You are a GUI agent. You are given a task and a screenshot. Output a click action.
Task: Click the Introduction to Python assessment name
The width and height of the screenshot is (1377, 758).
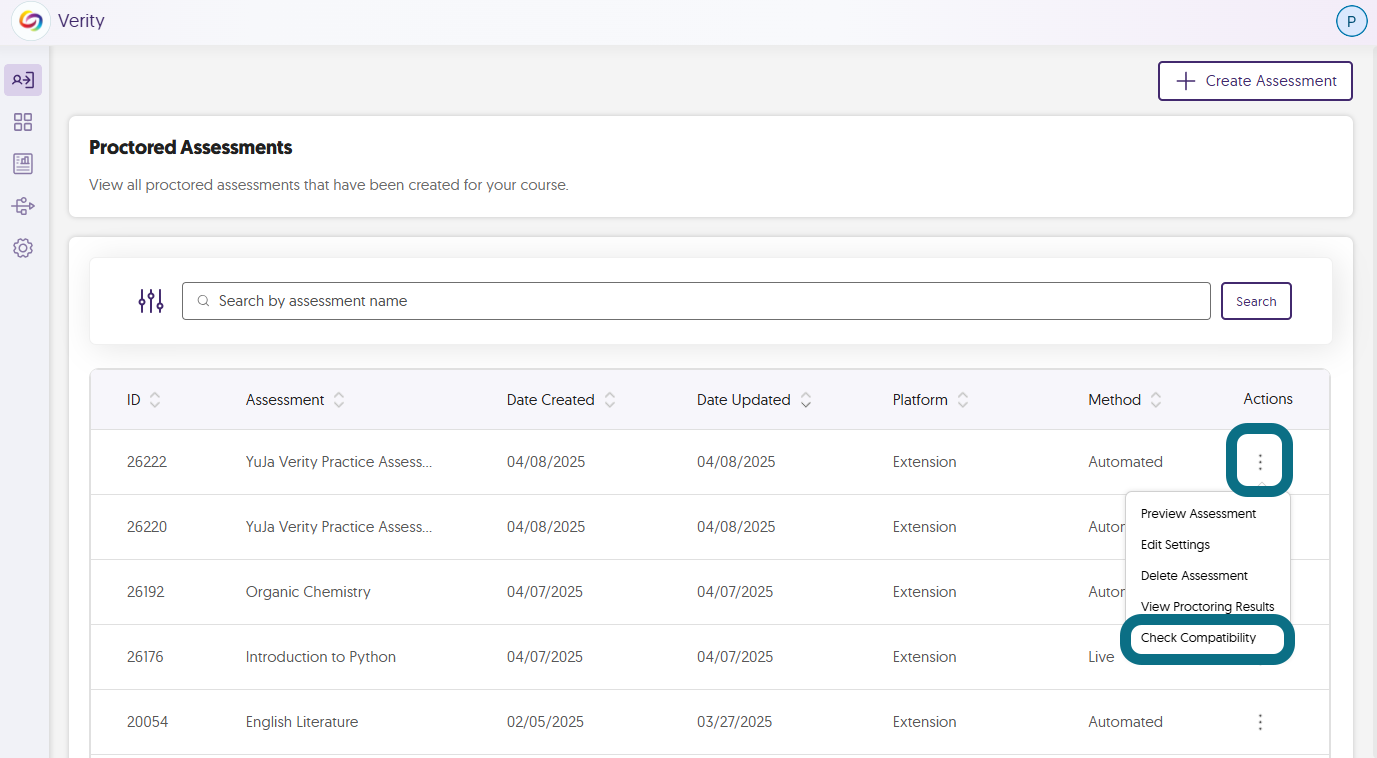pos(321,657)
